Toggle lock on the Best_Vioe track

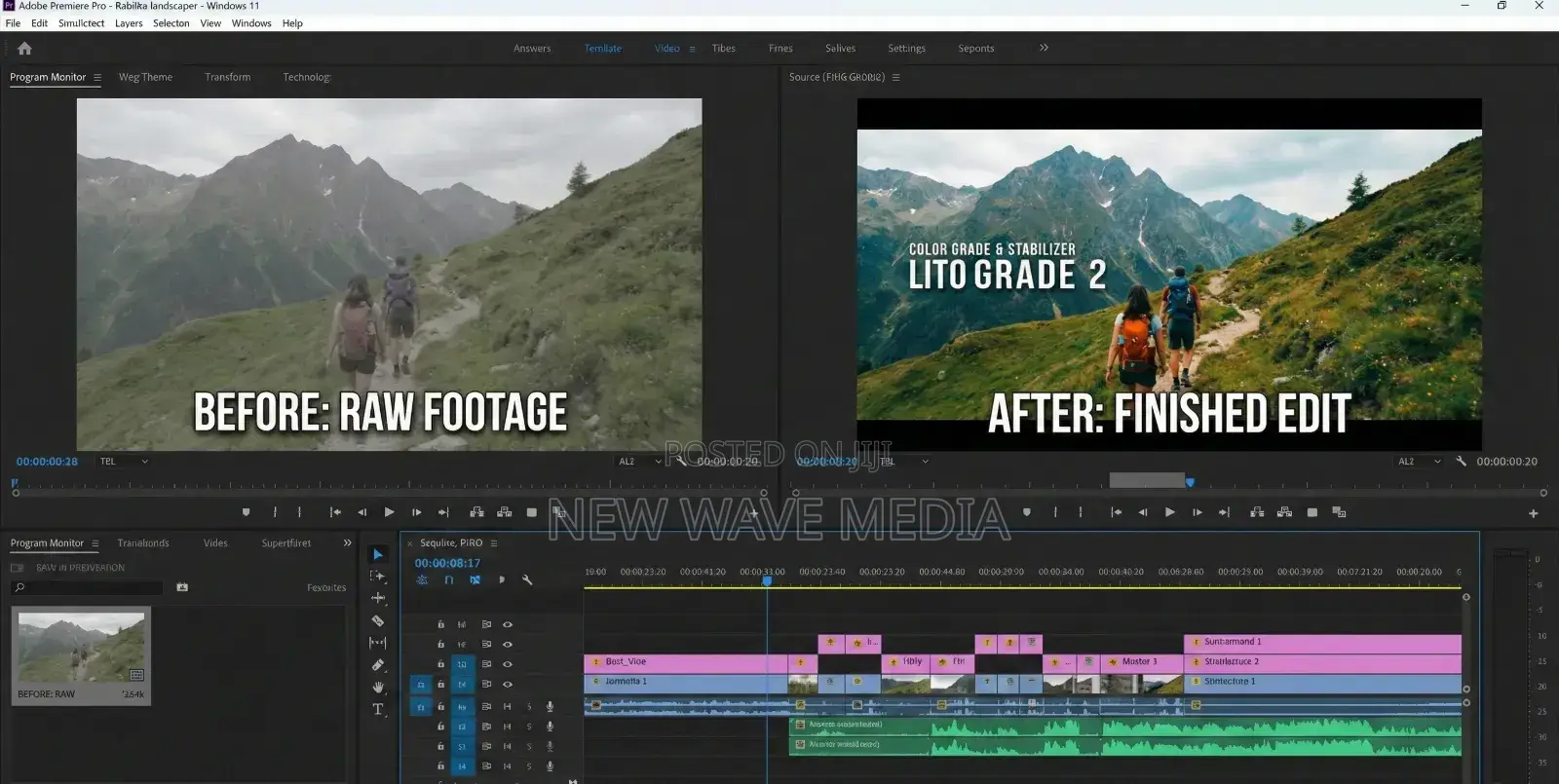[x=440, y=664]
